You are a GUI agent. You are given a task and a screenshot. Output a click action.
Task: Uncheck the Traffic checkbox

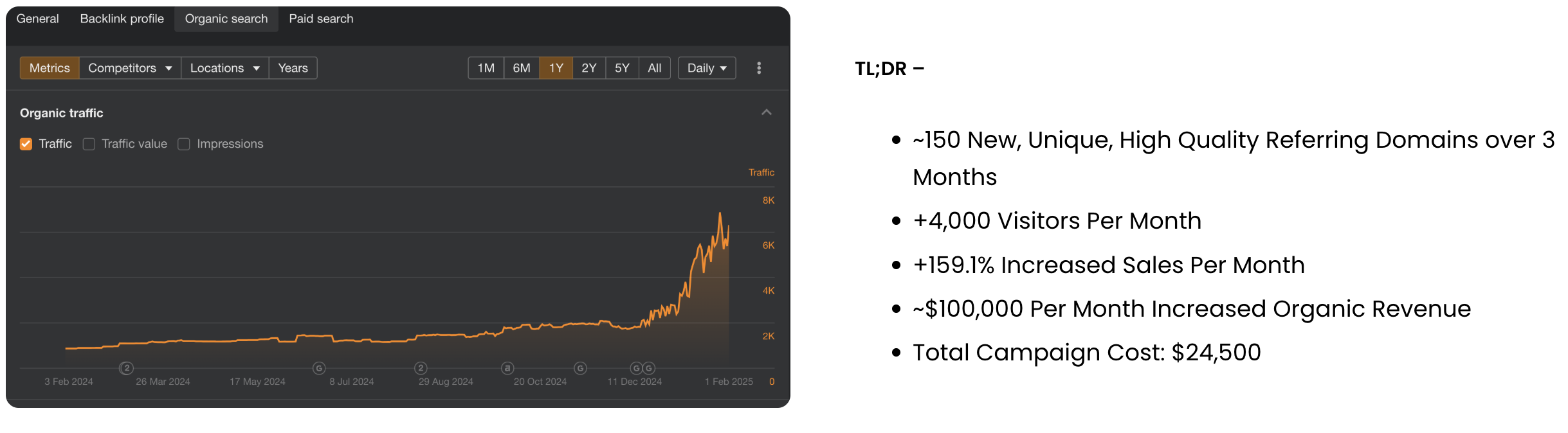click(26, 144)
